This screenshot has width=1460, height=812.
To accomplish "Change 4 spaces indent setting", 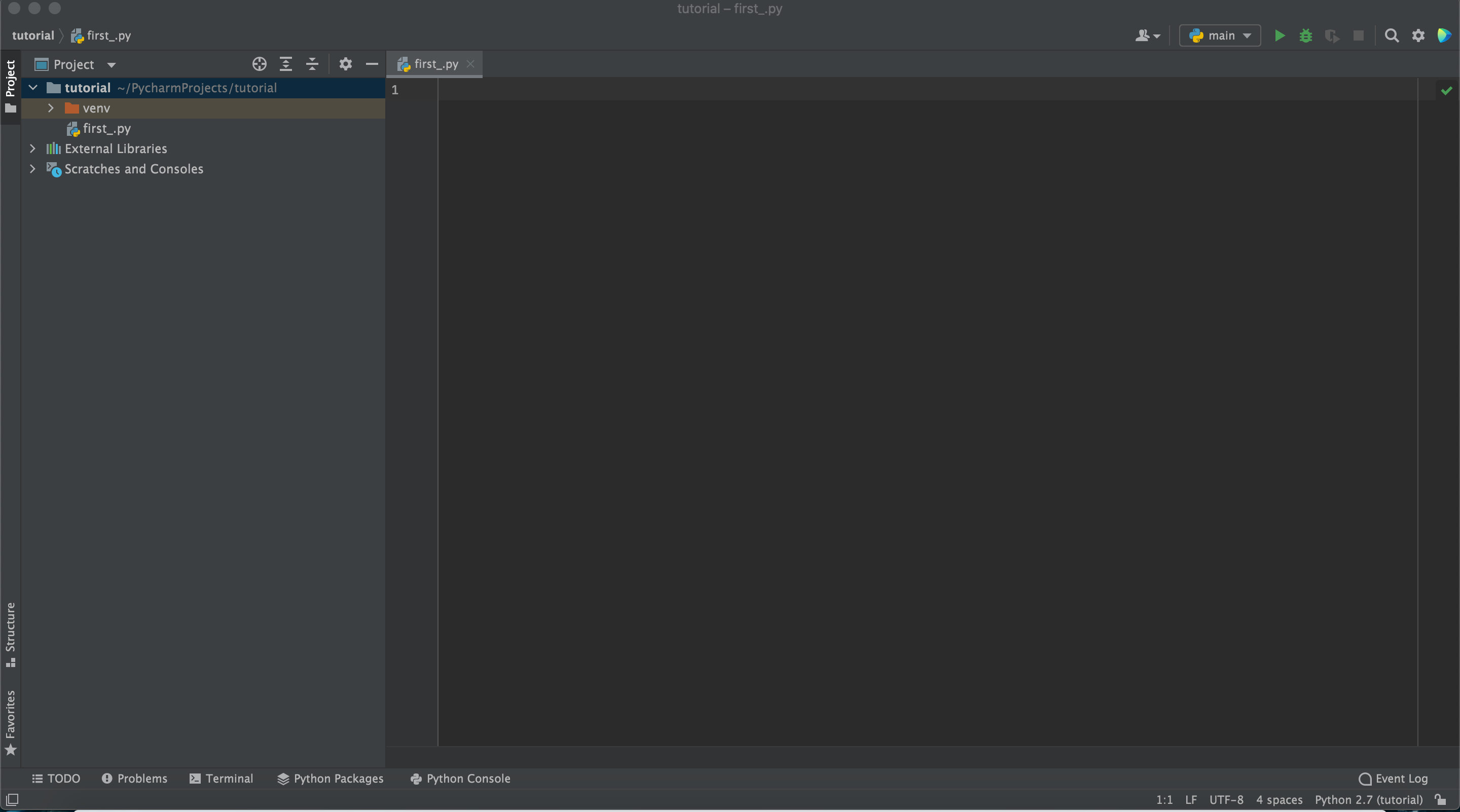I will pyautogui.click(x=1279, y=799).
